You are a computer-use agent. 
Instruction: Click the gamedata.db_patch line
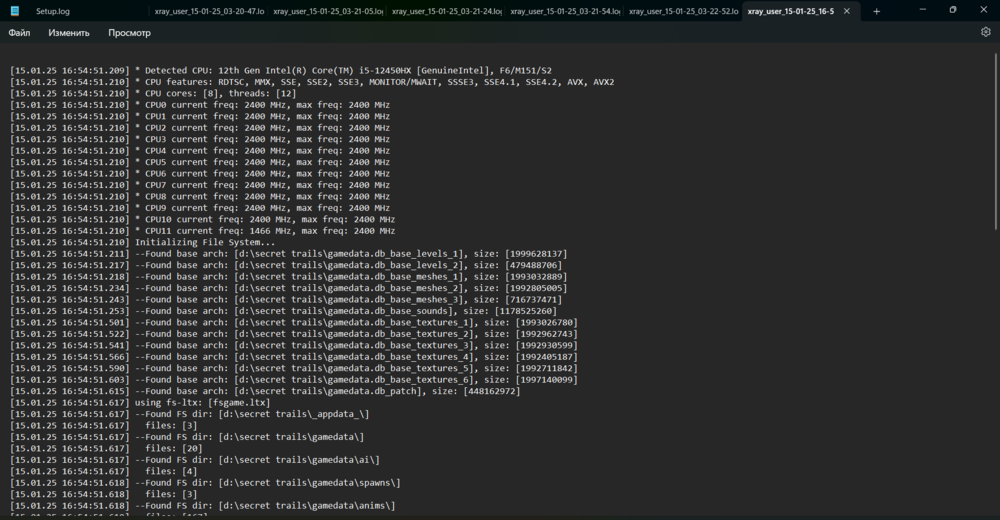click(x=265, y=391)
